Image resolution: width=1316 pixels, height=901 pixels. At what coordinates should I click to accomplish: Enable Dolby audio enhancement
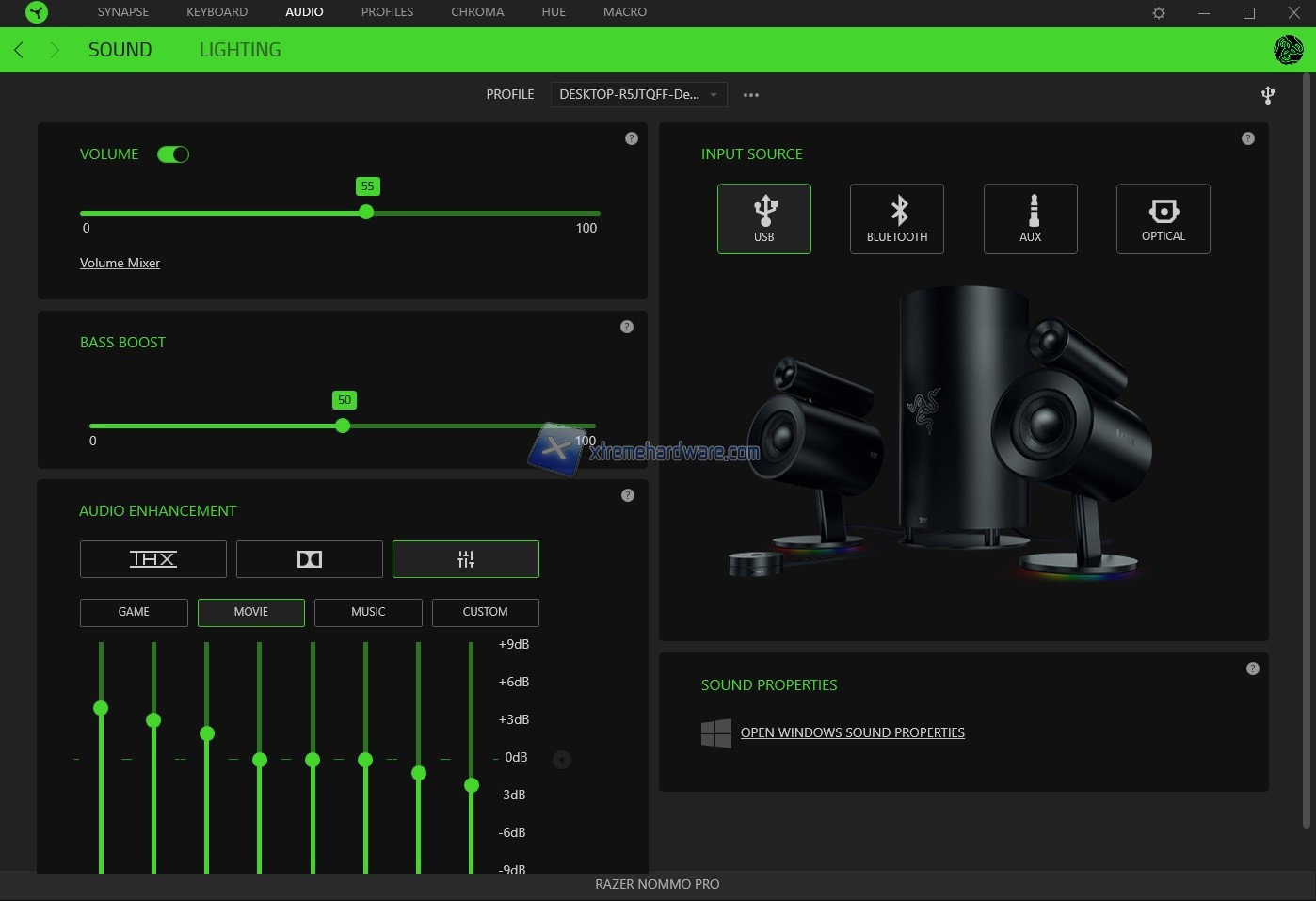[x=309, y=559]
